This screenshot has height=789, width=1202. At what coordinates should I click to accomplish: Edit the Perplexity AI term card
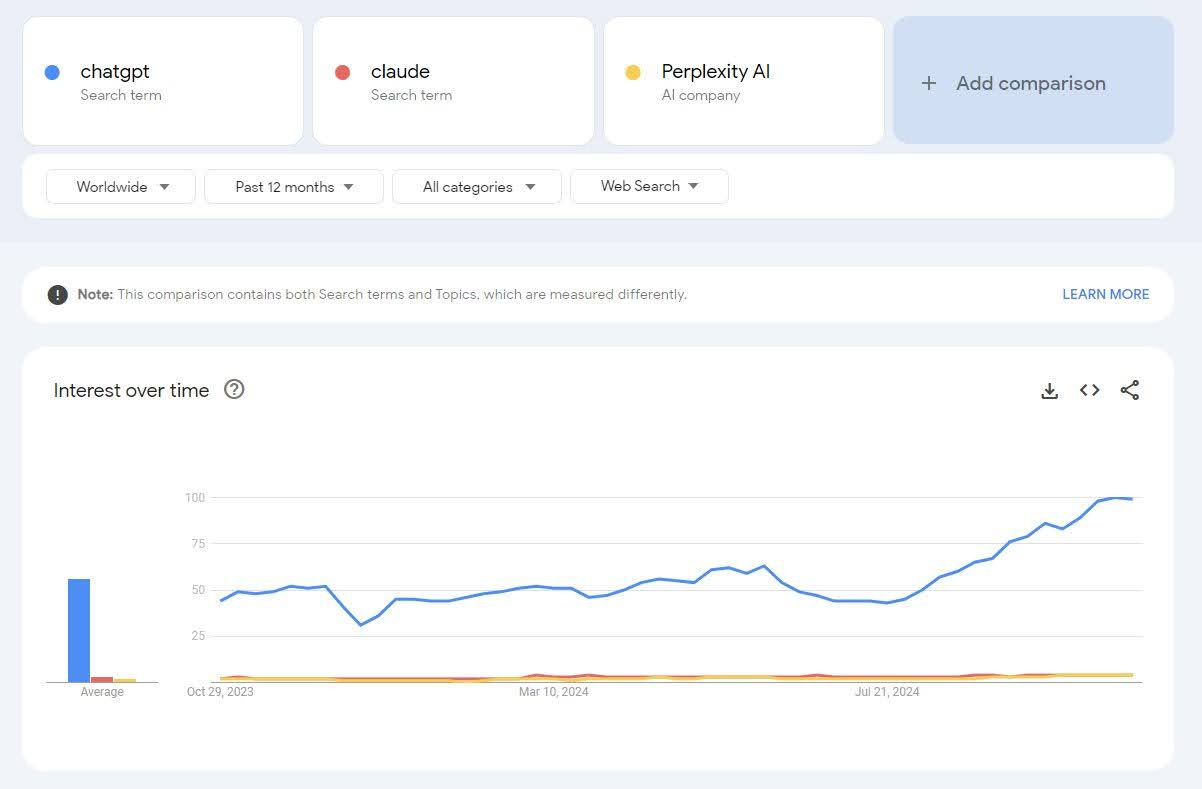pos(744,81)
